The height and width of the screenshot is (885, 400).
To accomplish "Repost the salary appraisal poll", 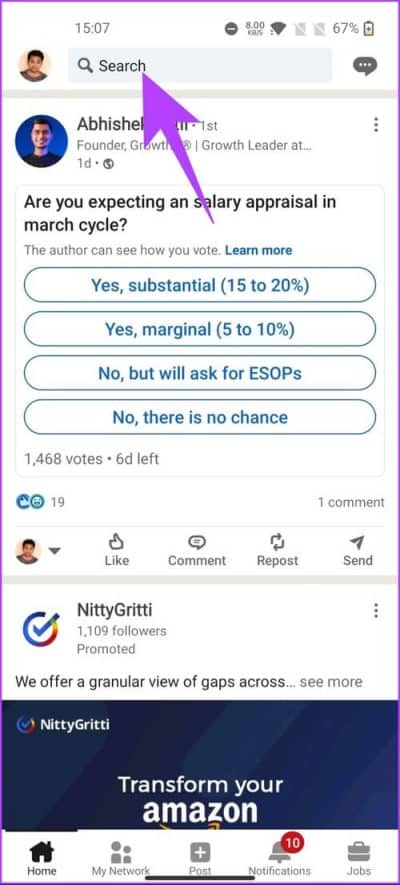I will (277, 550).
